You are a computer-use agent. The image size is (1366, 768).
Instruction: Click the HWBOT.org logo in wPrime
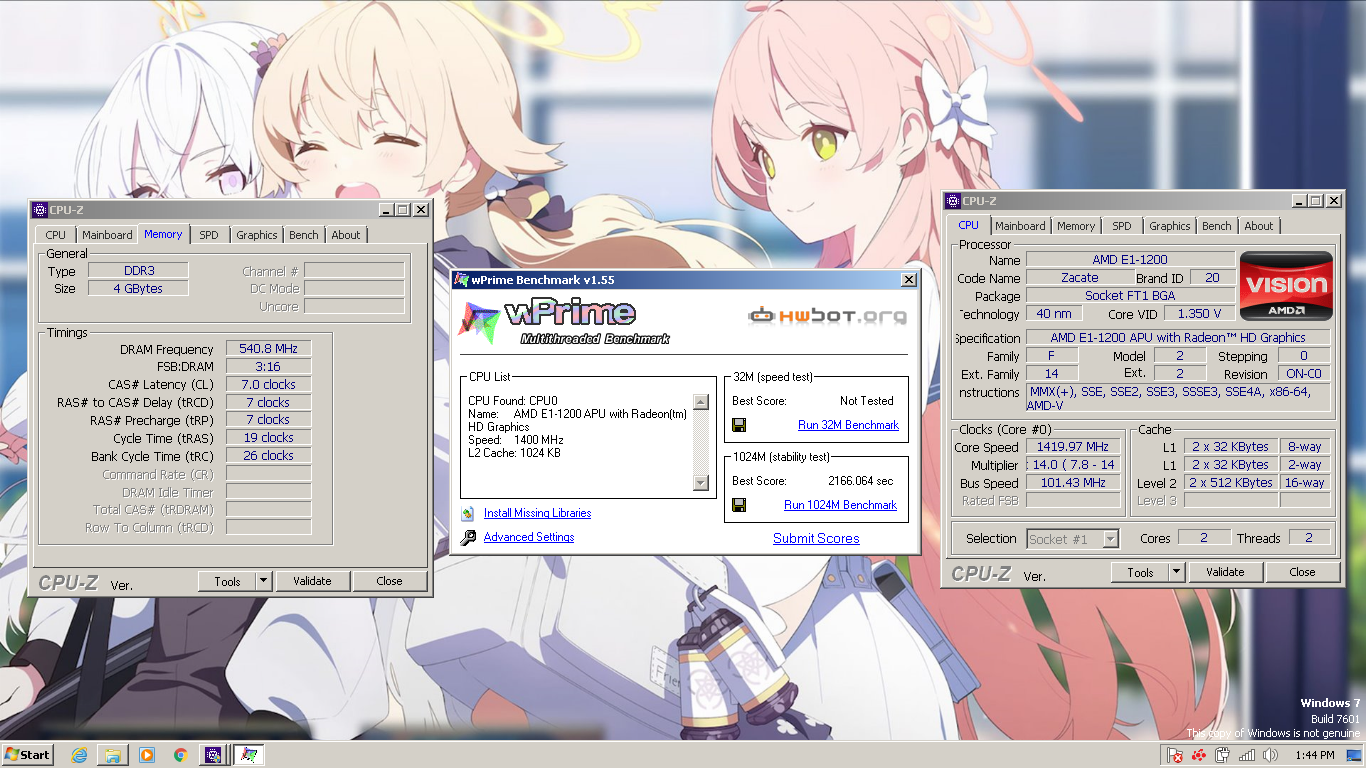(828, 315)
